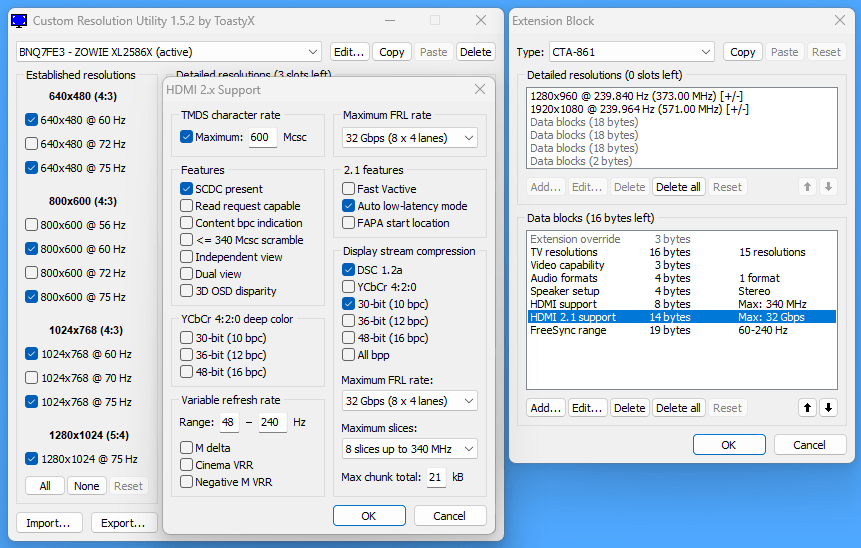861x548 pixels.
Task: Click the CRU monitor app icon in title bar
Action: pos(19,21)
